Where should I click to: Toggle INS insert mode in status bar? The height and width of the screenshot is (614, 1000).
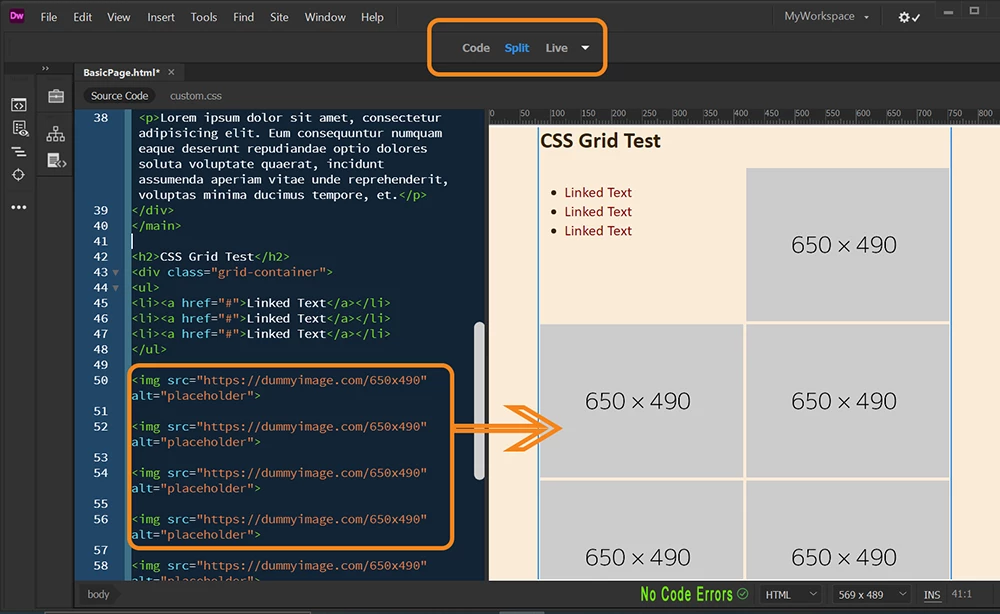(932, 594)
